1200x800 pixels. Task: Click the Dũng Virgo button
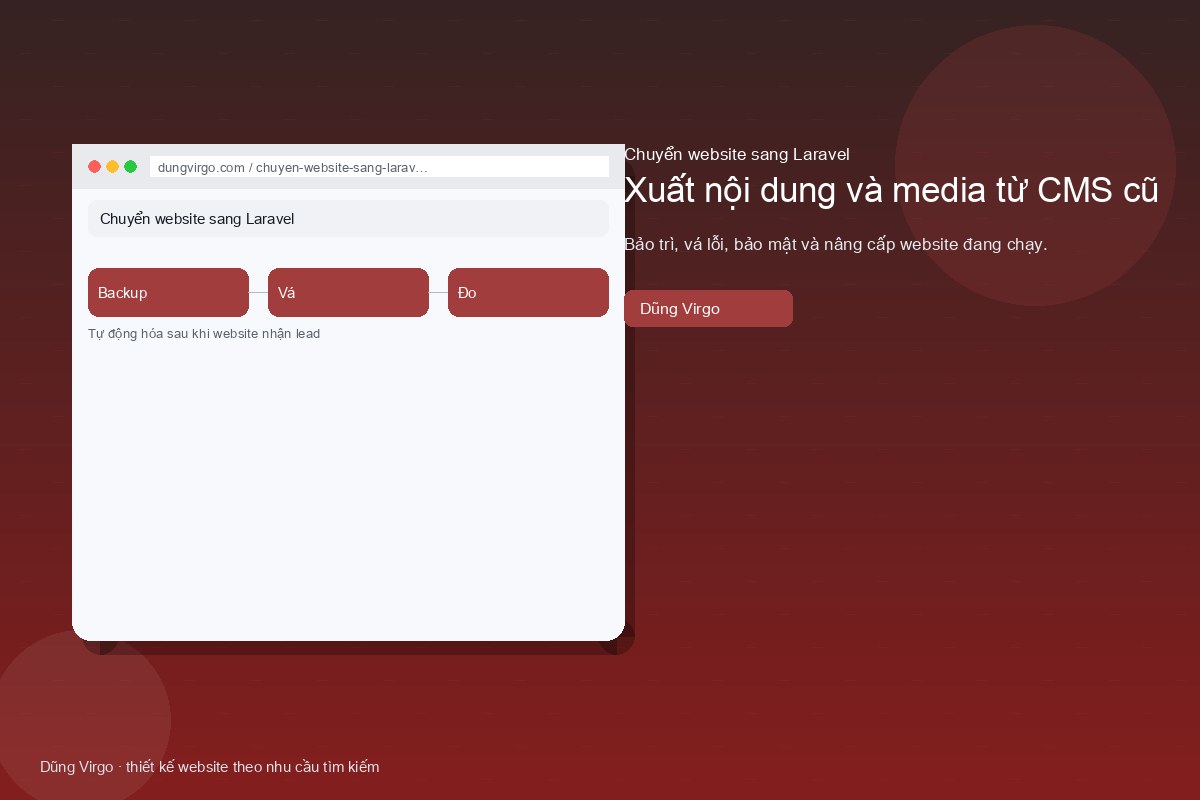[708, 309]
